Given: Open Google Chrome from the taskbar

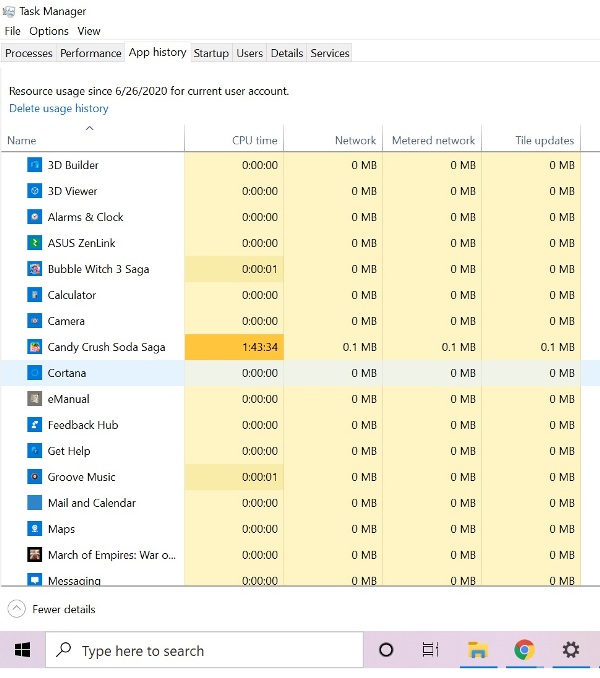Looking at the screenshot, I should pyautogui.click(x=524, y=649).
